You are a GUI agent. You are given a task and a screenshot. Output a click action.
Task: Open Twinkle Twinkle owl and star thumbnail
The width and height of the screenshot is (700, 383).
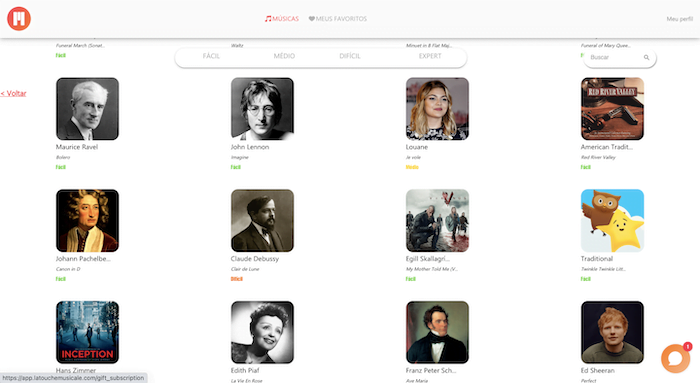click(612, 221)
